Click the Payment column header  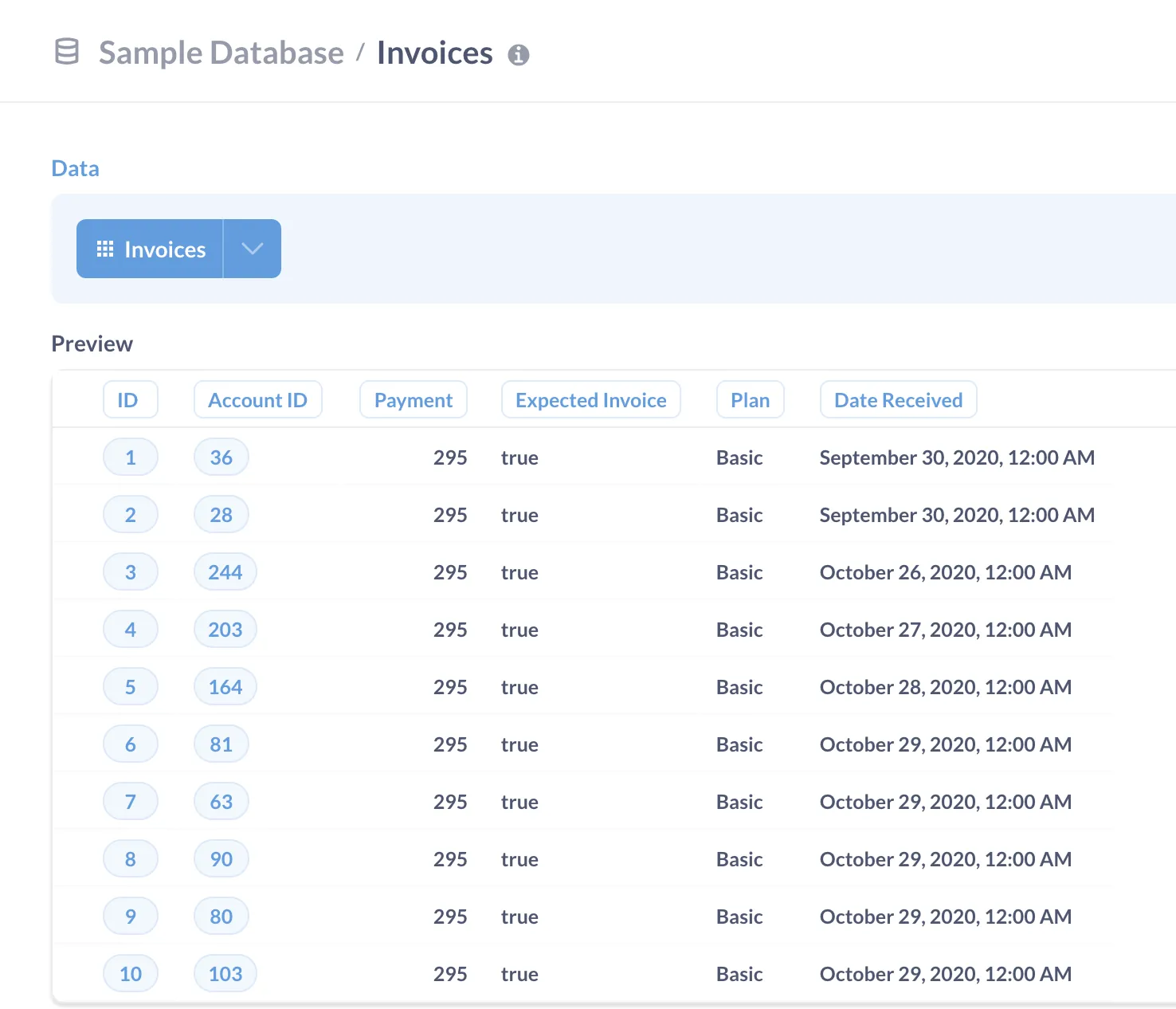[413, 399]
